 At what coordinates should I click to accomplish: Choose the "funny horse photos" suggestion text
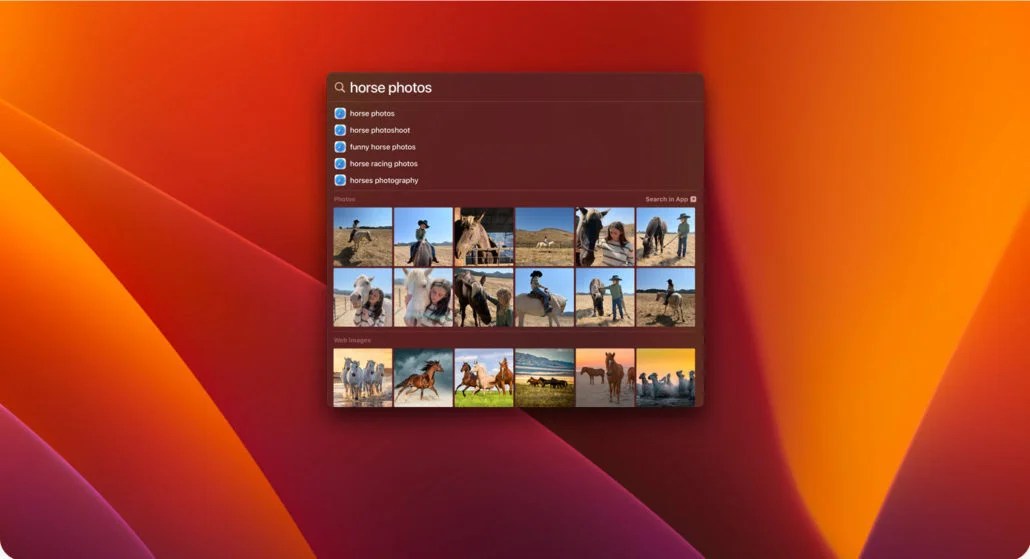point(382,147)
